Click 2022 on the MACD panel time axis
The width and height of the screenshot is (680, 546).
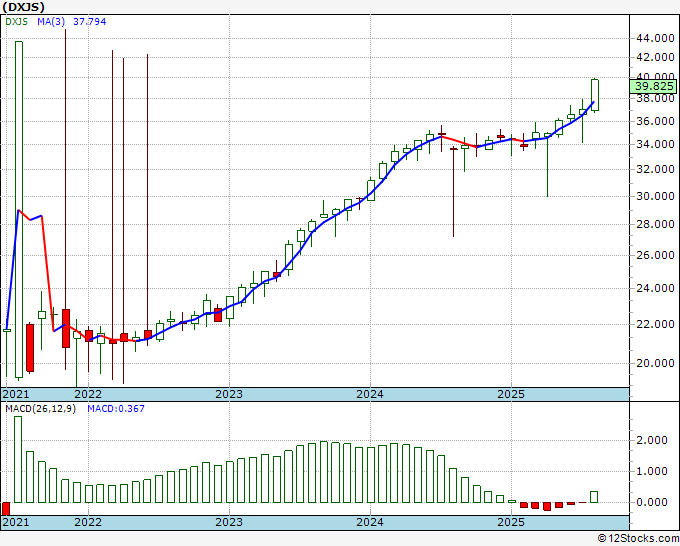click(88, 522)
